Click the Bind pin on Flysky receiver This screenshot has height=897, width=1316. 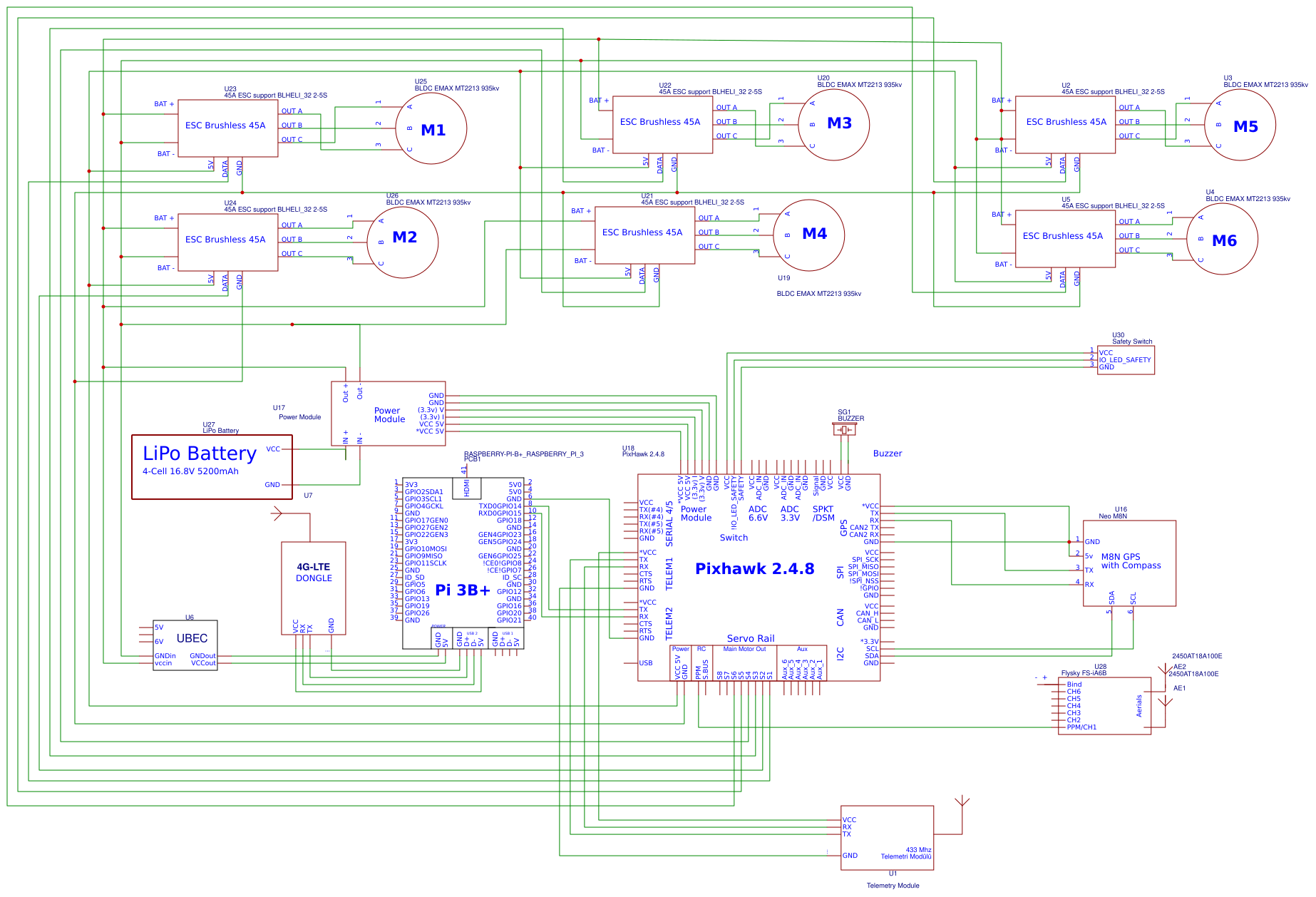1074,685
